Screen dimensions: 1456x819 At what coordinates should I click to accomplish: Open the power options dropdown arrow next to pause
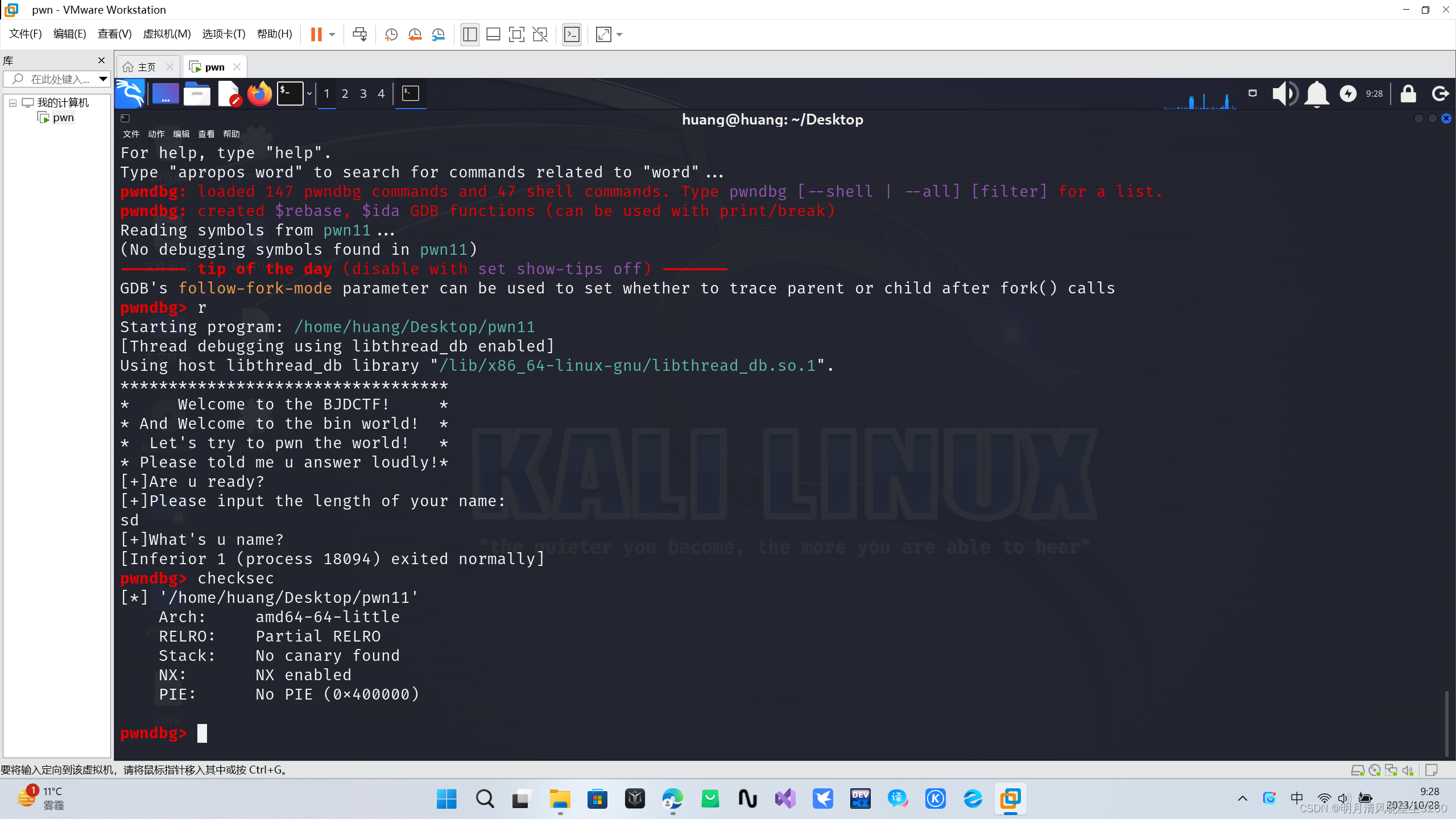click(x=332, y=35)
